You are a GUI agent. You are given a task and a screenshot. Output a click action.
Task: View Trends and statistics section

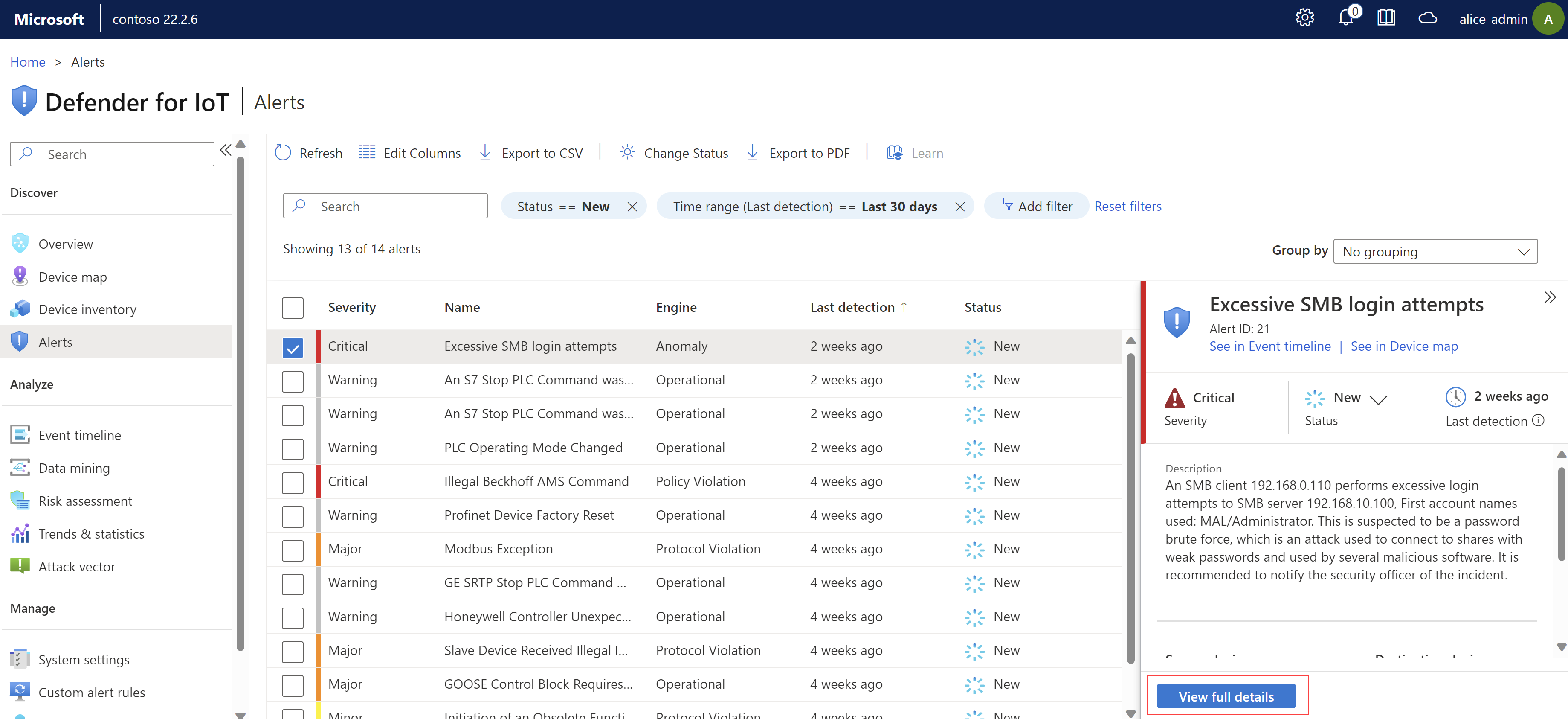click(x=91, y=533)
